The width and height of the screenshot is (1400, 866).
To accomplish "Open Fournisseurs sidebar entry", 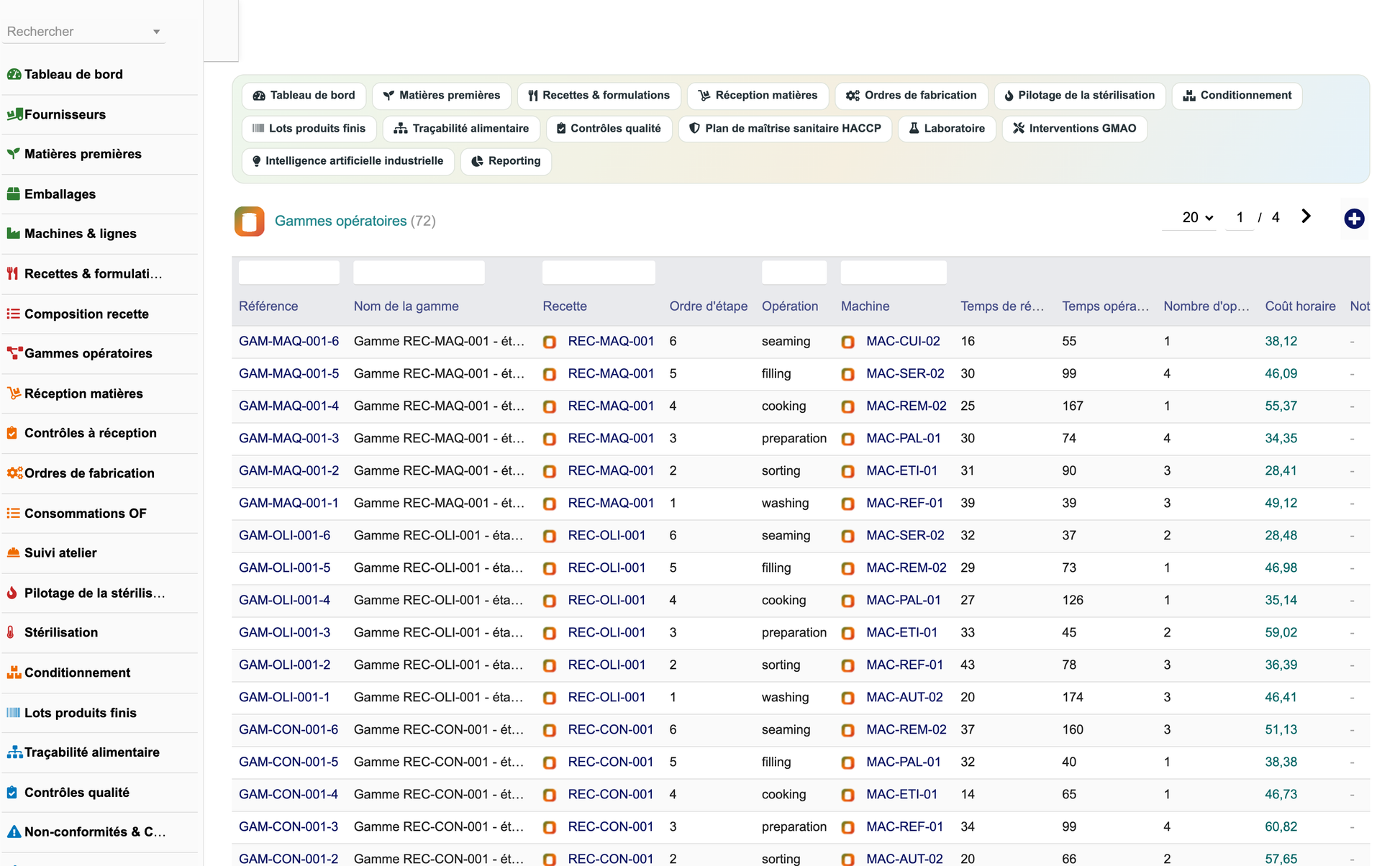I will 56,114.
